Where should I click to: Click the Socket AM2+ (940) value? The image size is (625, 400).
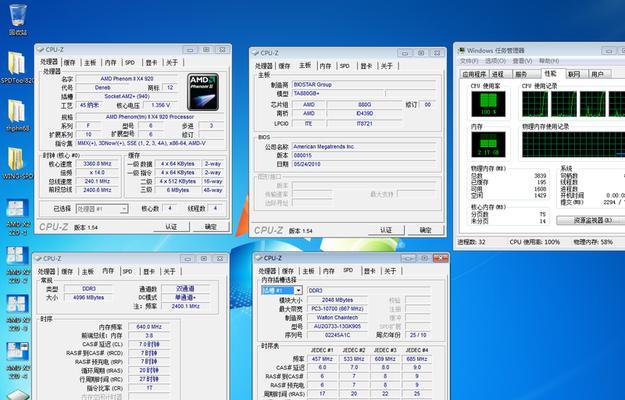127,96
